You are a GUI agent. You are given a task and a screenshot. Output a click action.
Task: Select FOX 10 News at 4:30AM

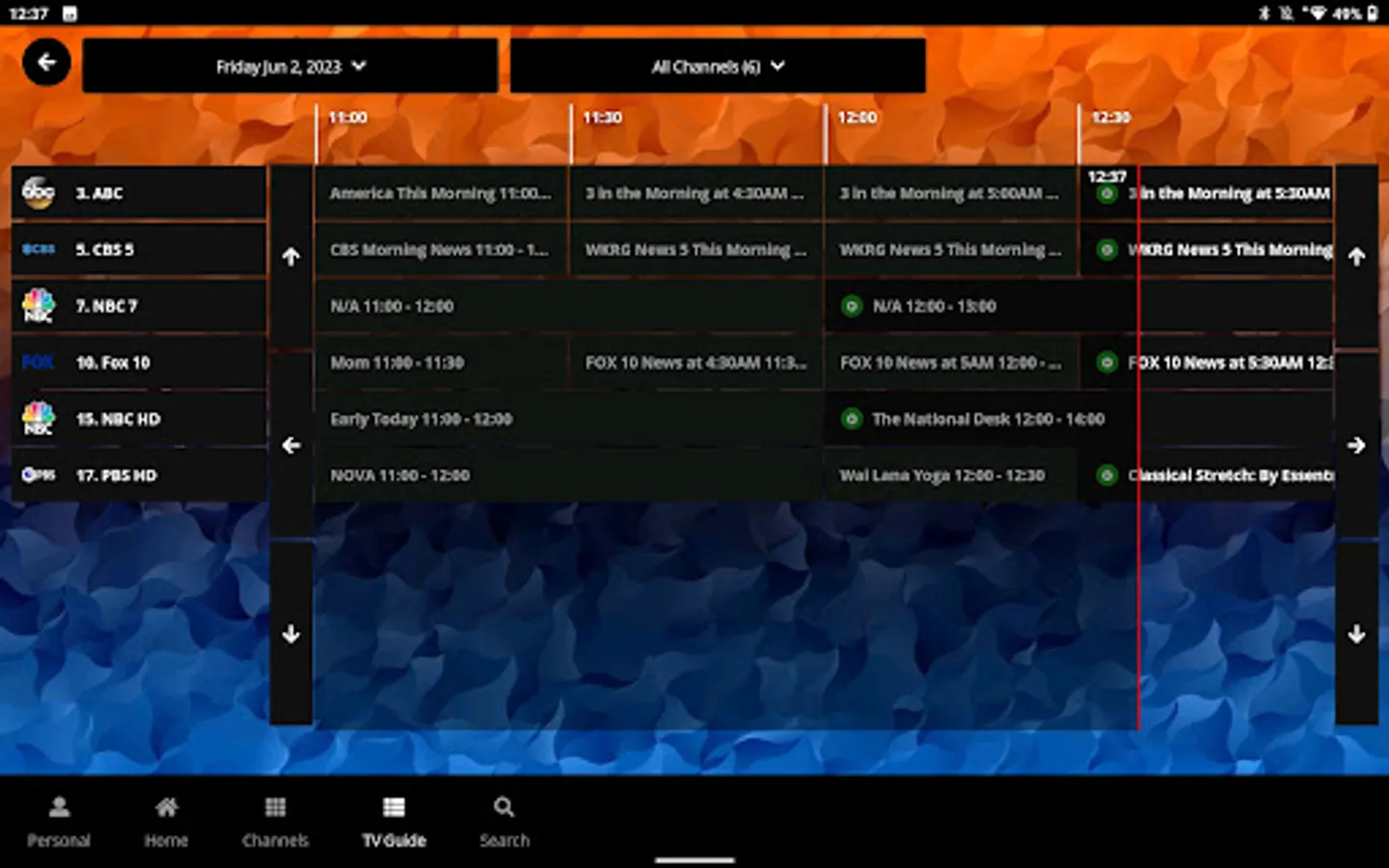tap(696, 363)
